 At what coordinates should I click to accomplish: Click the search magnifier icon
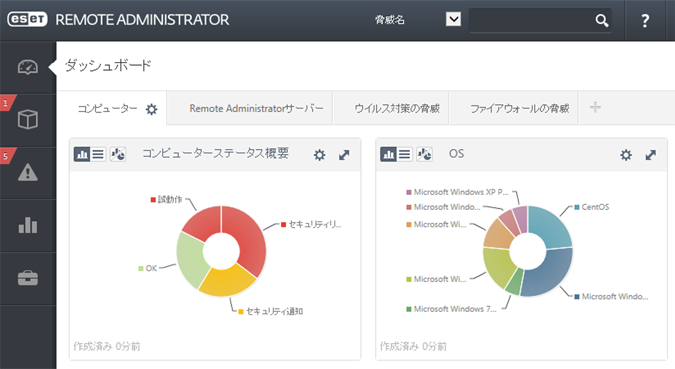(x=601, y=20)
